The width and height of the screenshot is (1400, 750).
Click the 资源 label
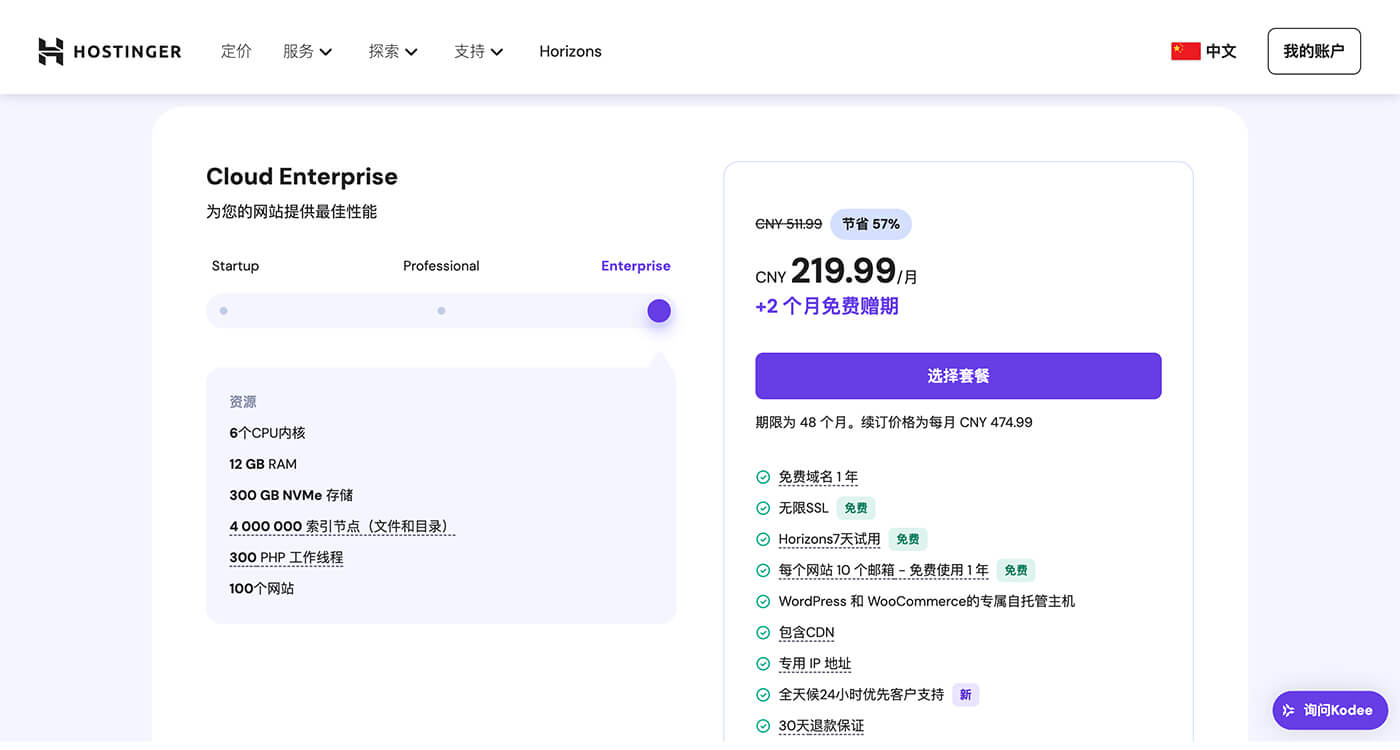point(243,401)
